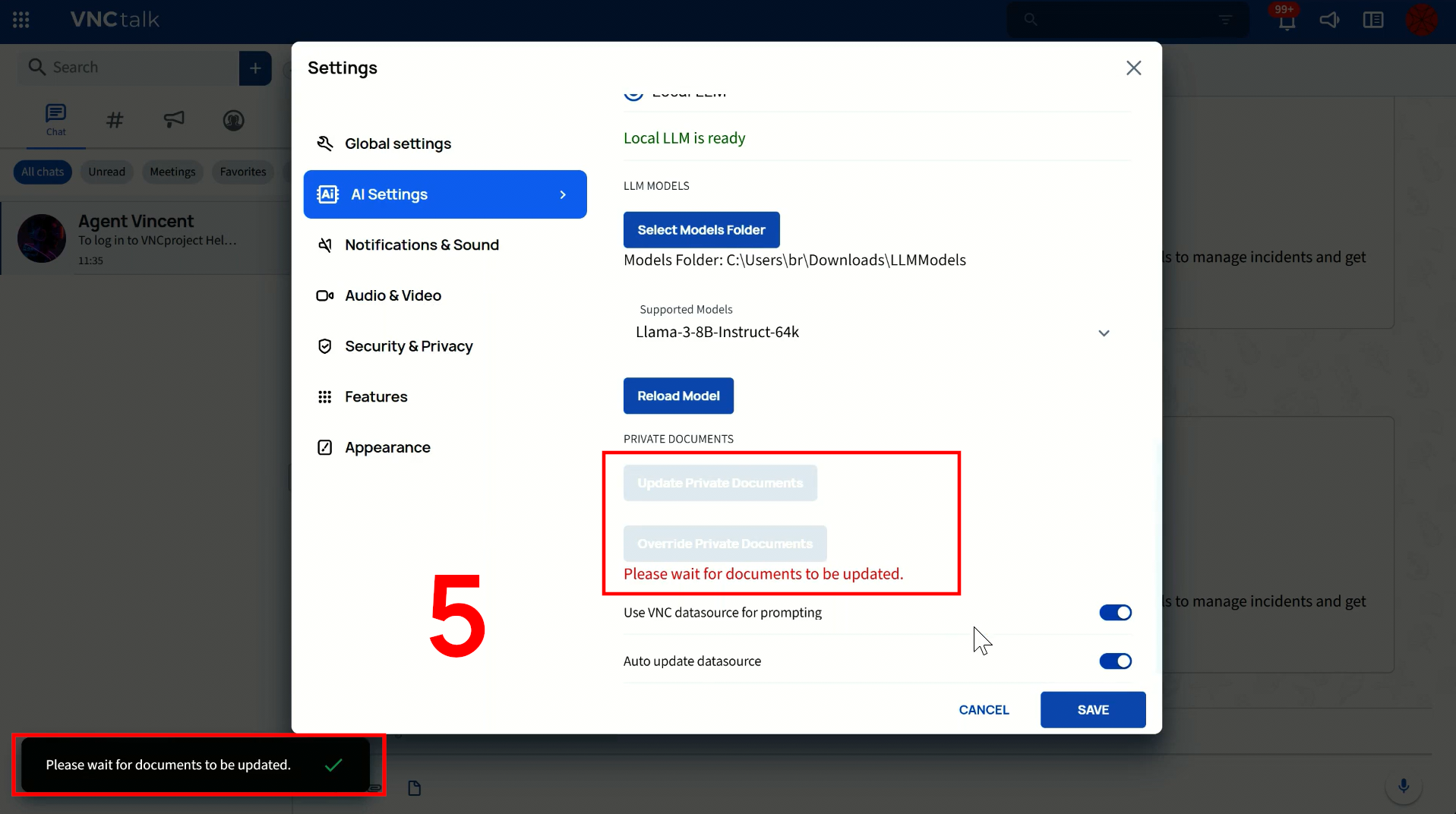
Task: Expand AI Settings chevron arrow
Action: point(563,195)
